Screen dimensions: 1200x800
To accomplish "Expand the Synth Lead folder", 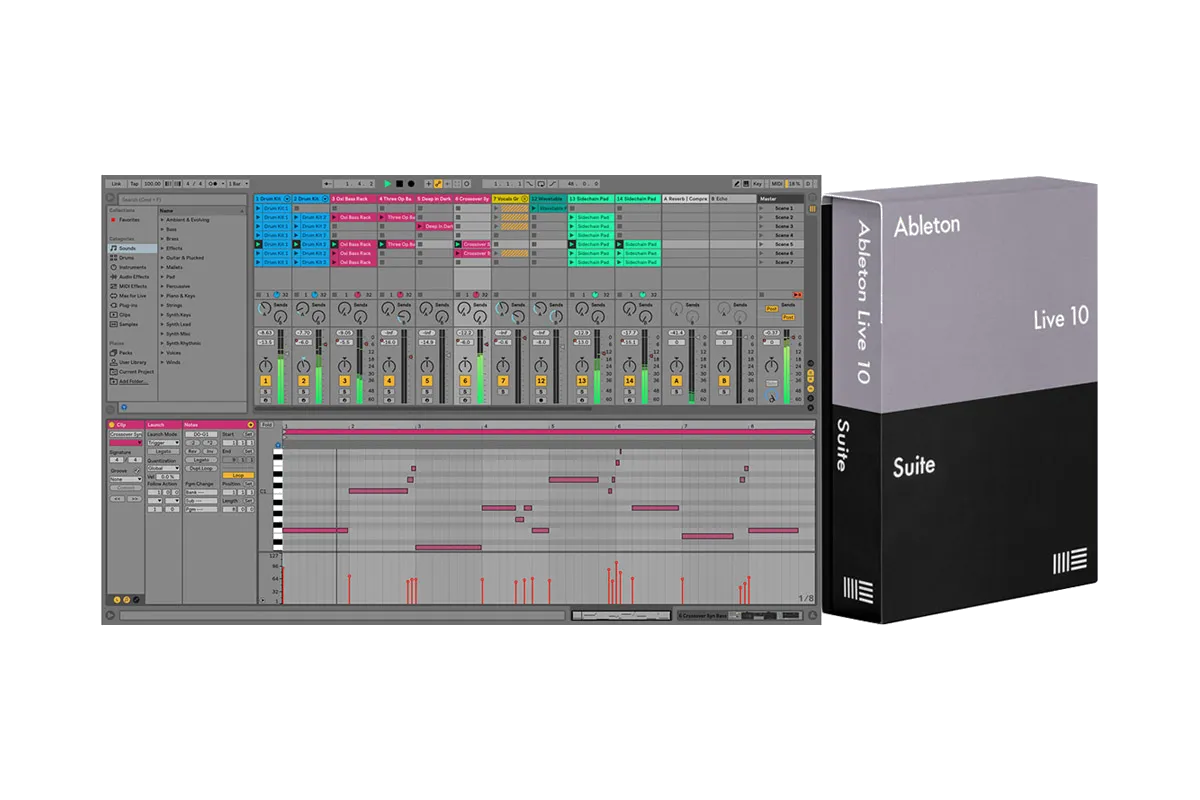I will tap(162, 324).
